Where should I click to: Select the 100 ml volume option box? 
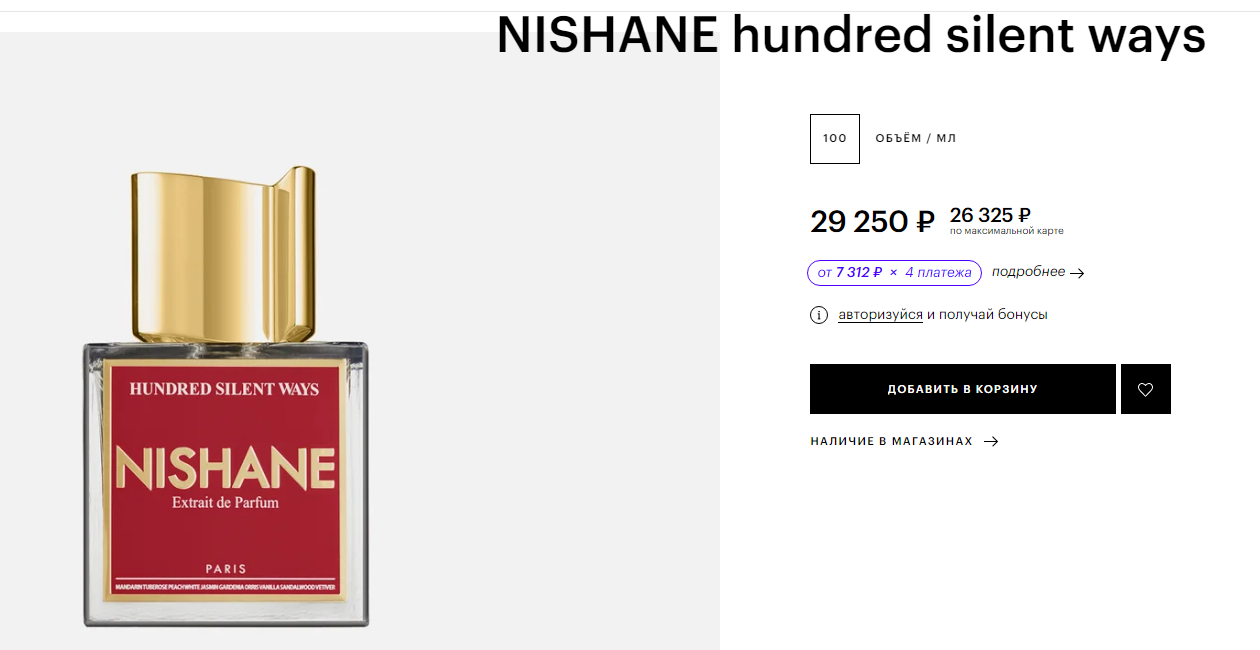(x=835, y=139)
